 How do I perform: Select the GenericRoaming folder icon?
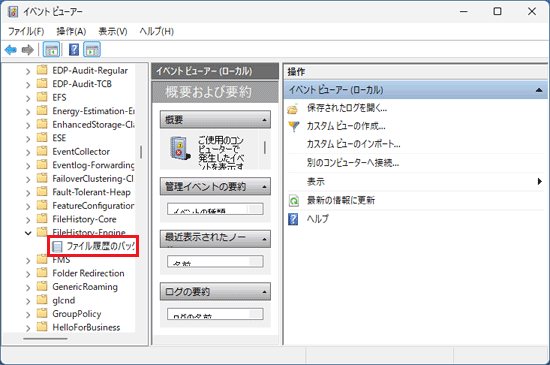click(x=42, y=286)
